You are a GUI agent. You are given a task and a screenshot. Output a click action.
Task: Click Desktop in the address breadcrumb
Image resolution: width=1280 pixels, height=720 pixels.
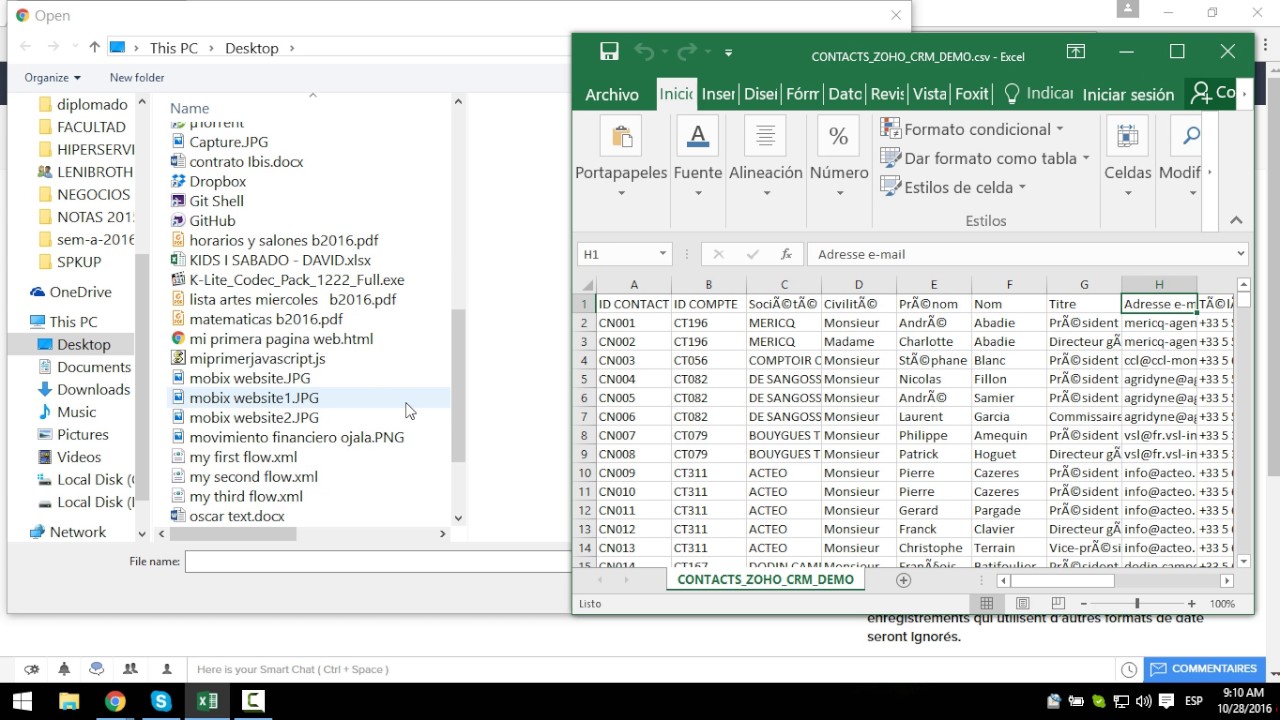click(251, 48)
